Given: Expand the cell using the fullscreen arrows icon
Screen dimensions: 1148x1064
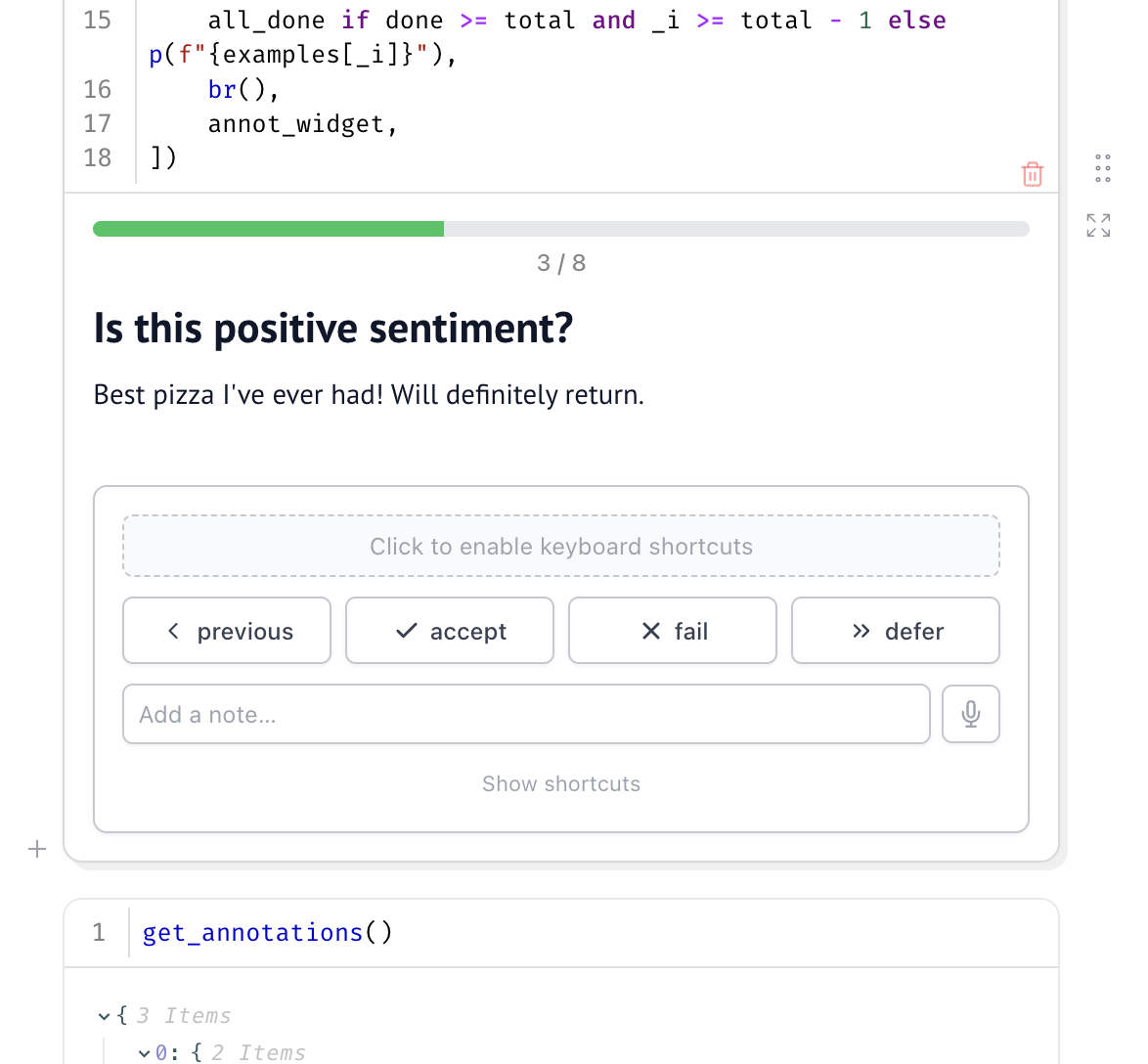Looking at the screenshot, I should click(1098, 226).
